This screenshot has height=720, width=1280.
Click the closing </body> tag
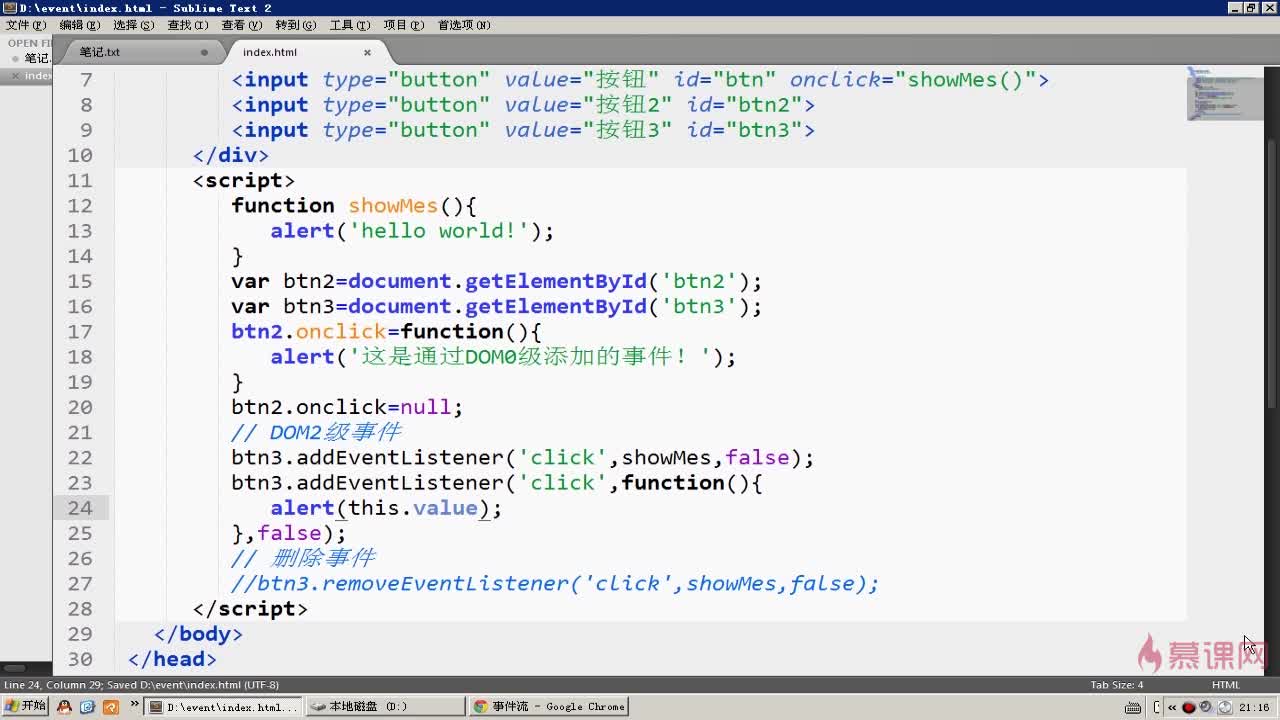pos(198,633)
